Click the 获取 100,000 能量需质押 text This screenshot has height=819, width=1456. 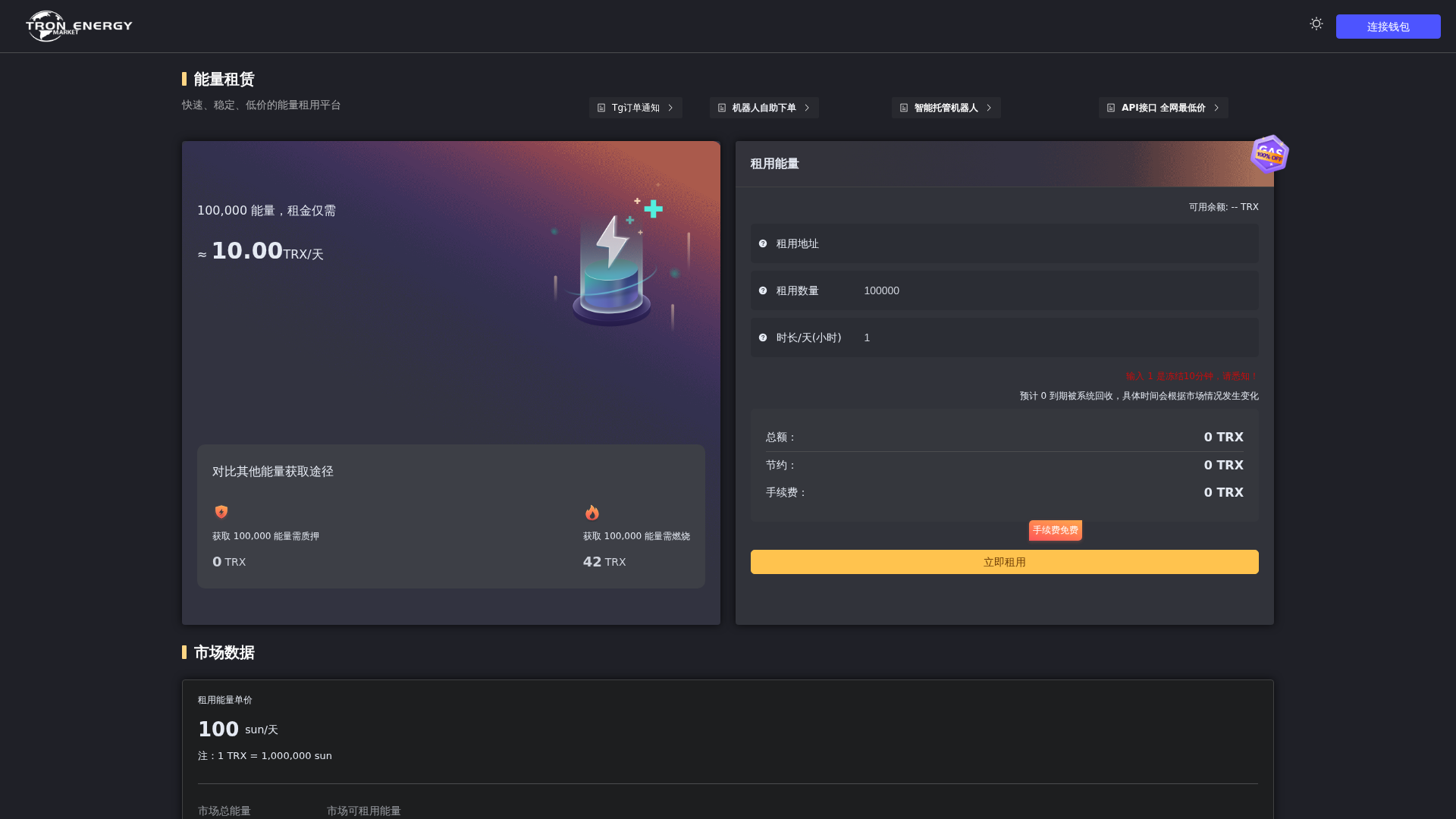coord(265,536)
